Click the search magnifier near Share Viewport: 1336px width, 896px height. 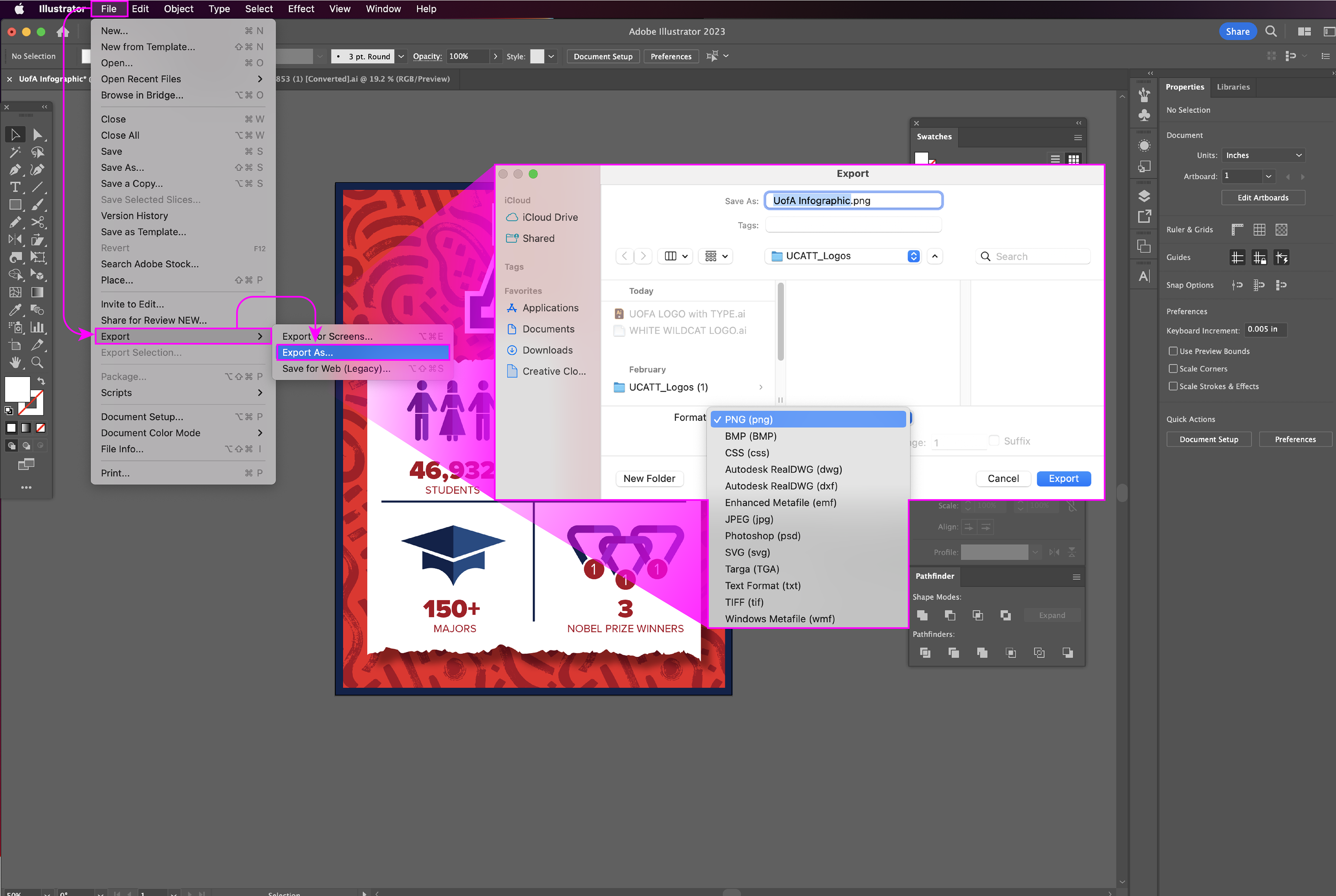pos(1270,31)
